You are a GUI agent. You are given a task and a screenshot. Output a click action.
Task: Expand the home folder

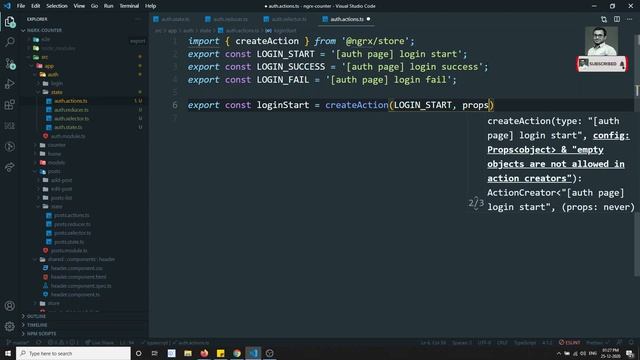(x=54, y=154)
